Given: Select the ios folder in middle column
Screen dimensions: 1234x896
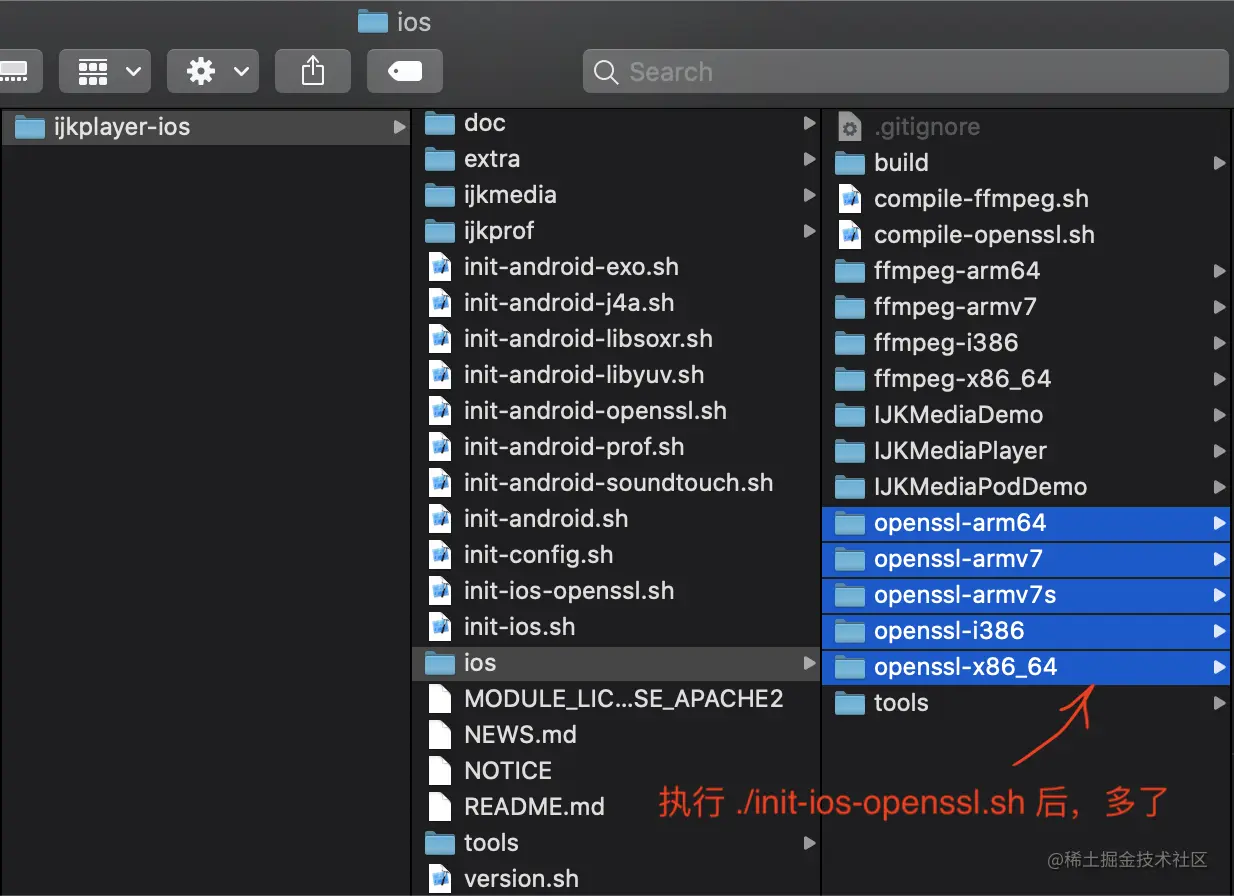Looking at the screenshot, I should [x=616, y=663].
